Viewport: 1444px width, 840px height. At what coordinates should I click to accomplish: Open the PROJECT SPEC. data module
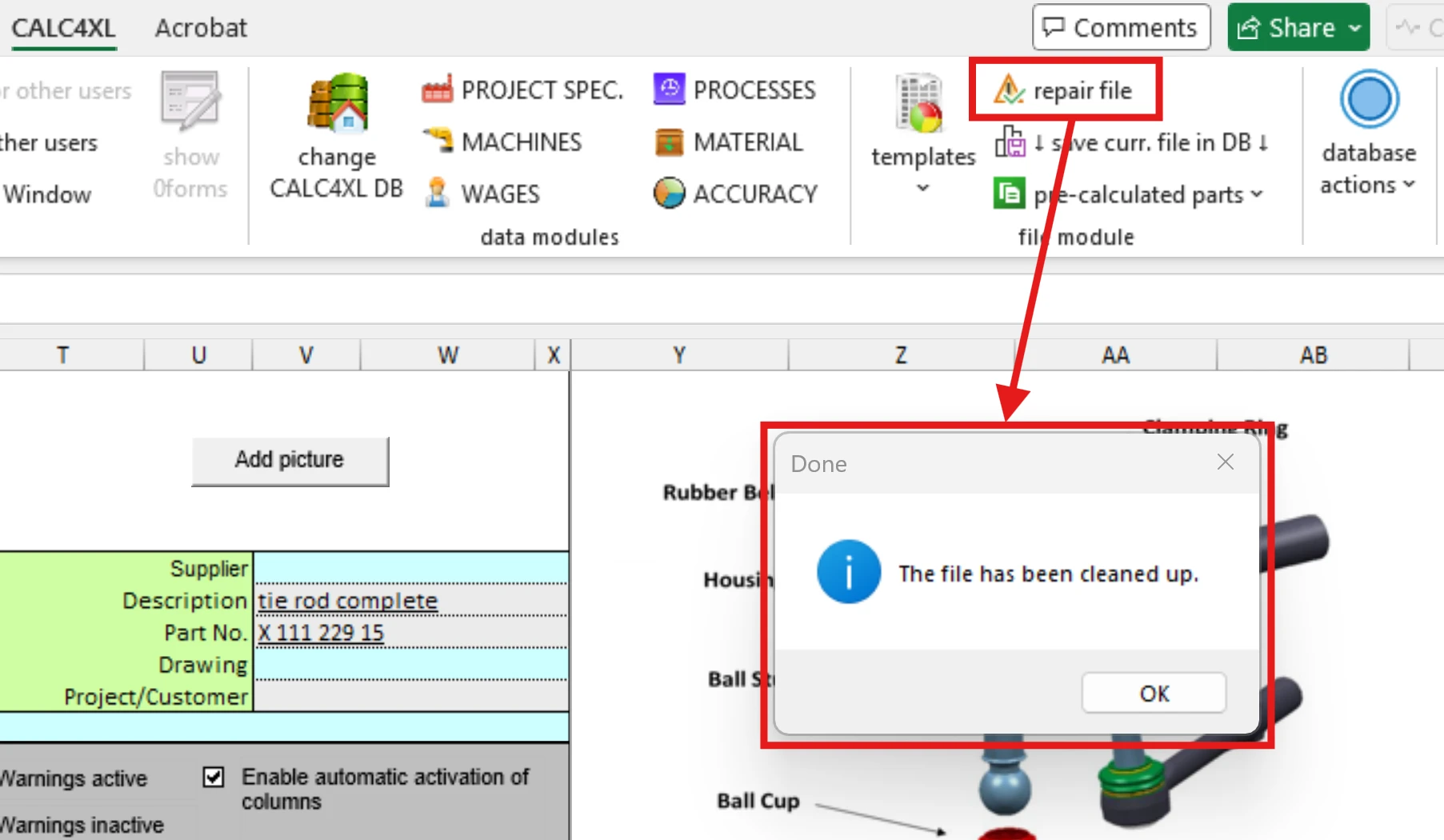coord(523,90)
